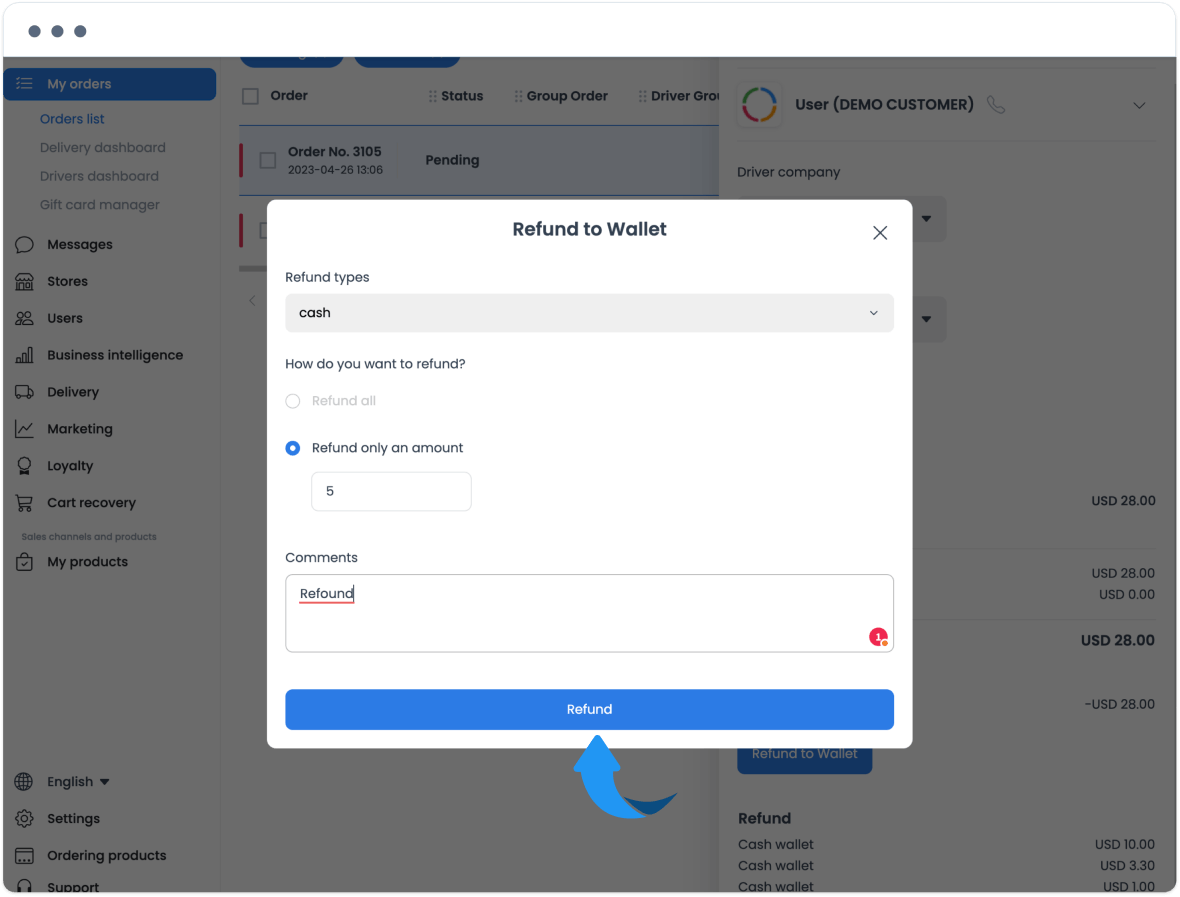Click the red grammar badge in Comments
1180x897 pixels.
(x=878, y=637)
